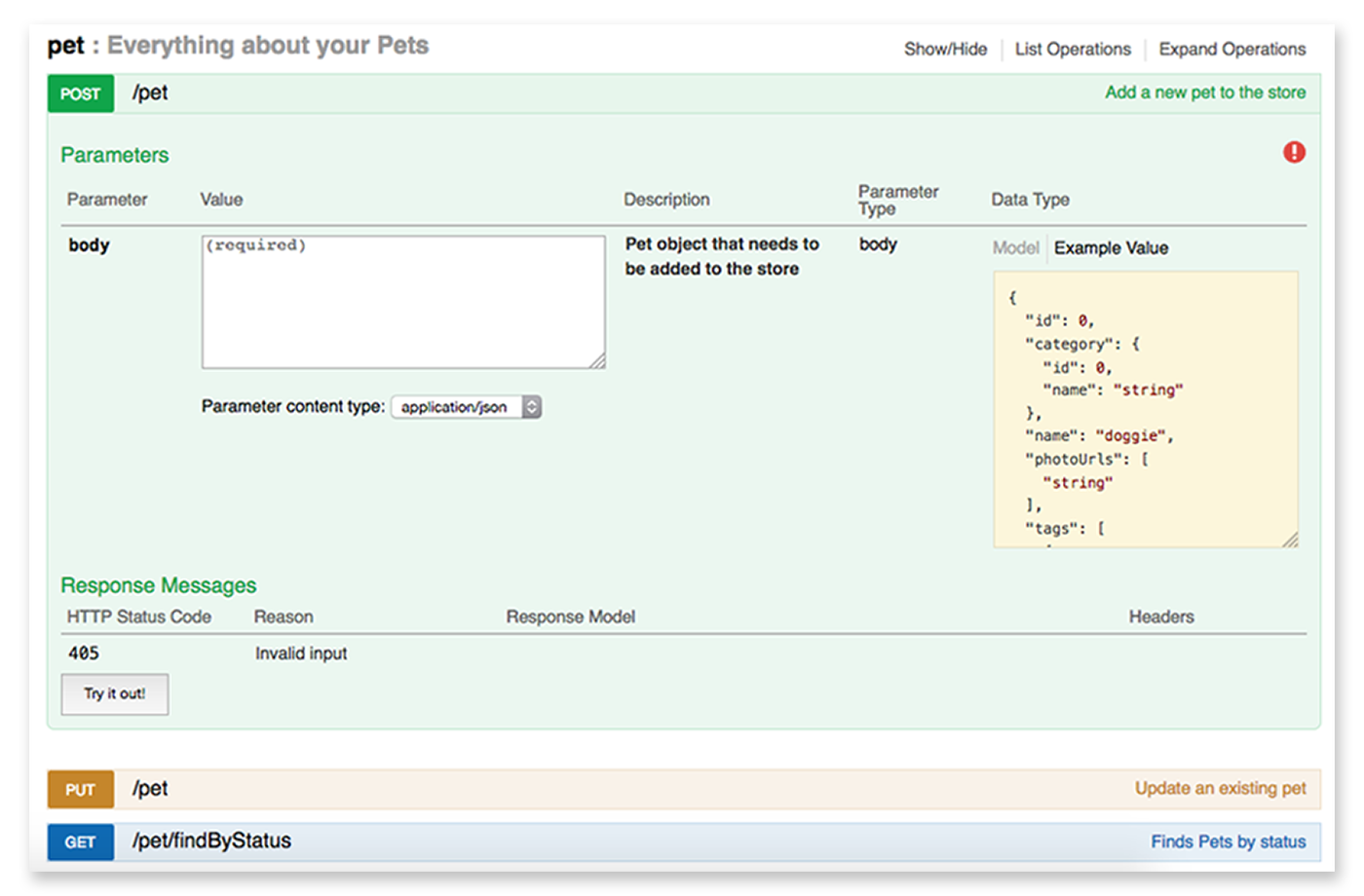This screenshot has height=896, width=1364.
Task: Switch to the Model tab
Action: pos(1016,247)
